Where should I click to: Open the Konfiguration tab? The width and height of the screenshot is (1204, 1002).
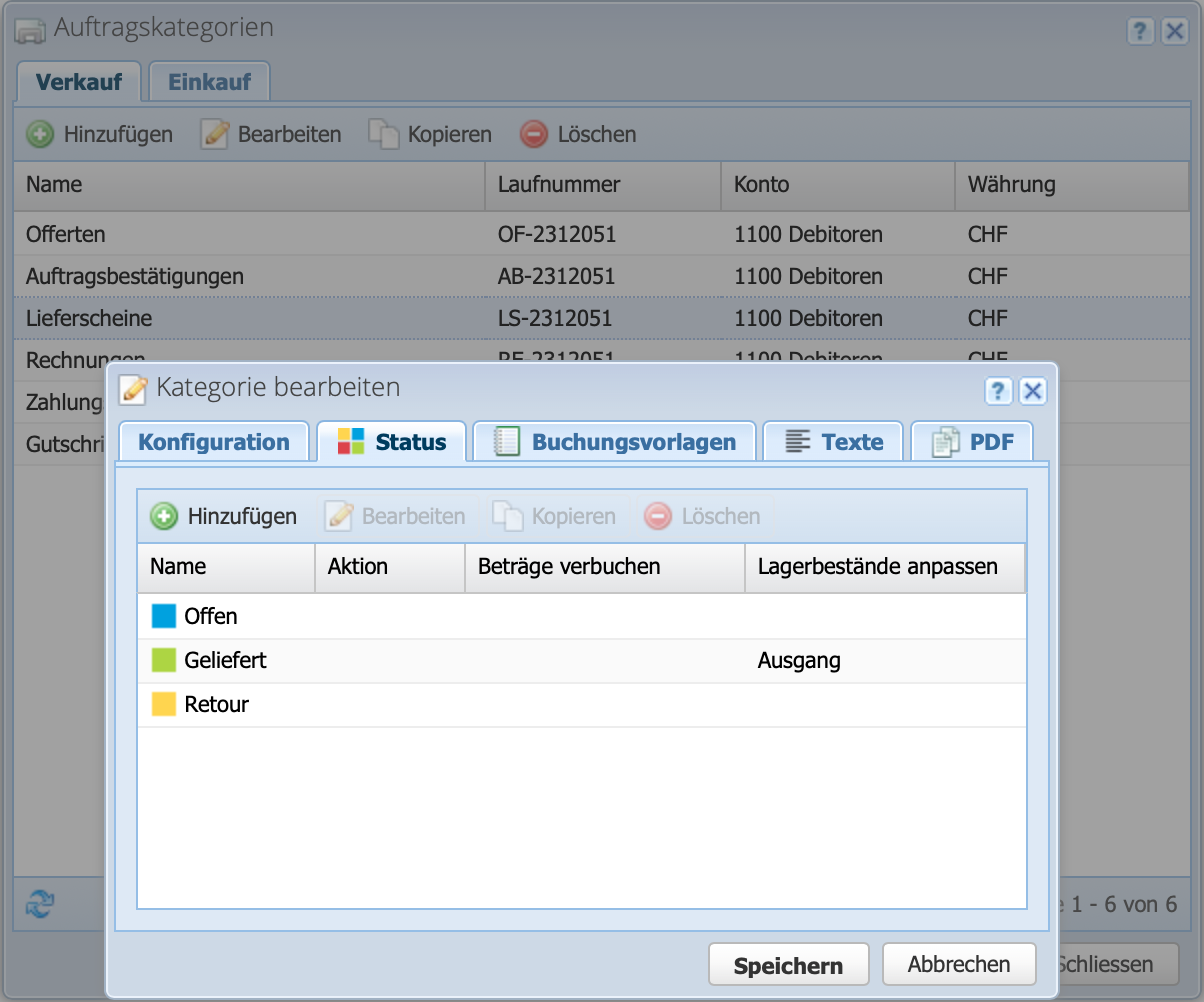(213, 442)
